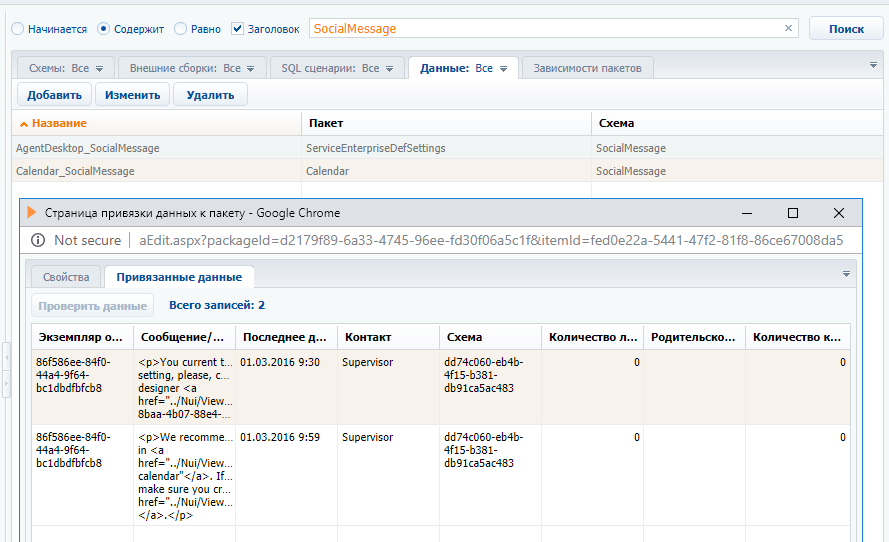Maximize the data binding popup window

click(x=792, y=213)
